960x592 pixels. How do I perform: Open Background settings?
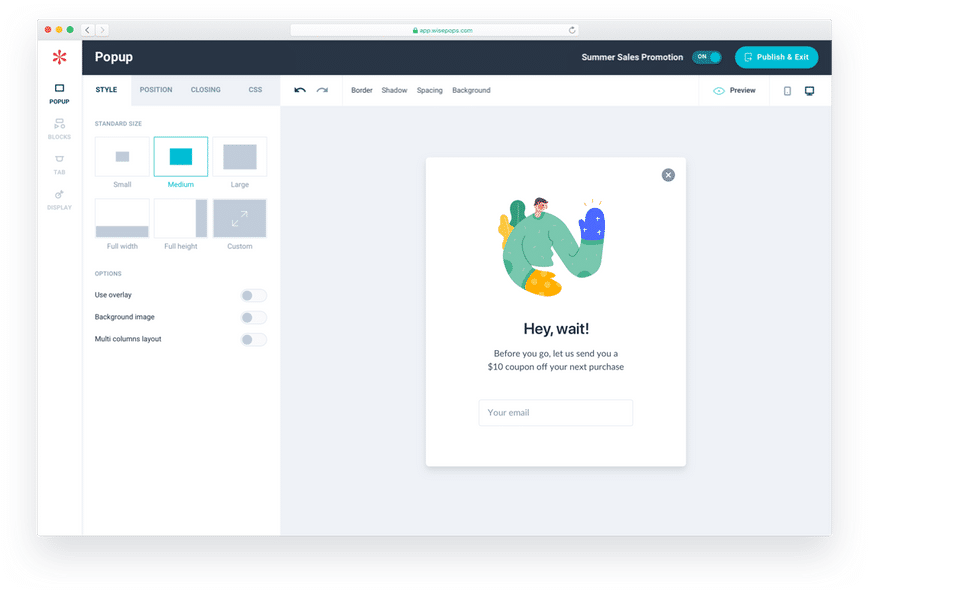point(471,91)
